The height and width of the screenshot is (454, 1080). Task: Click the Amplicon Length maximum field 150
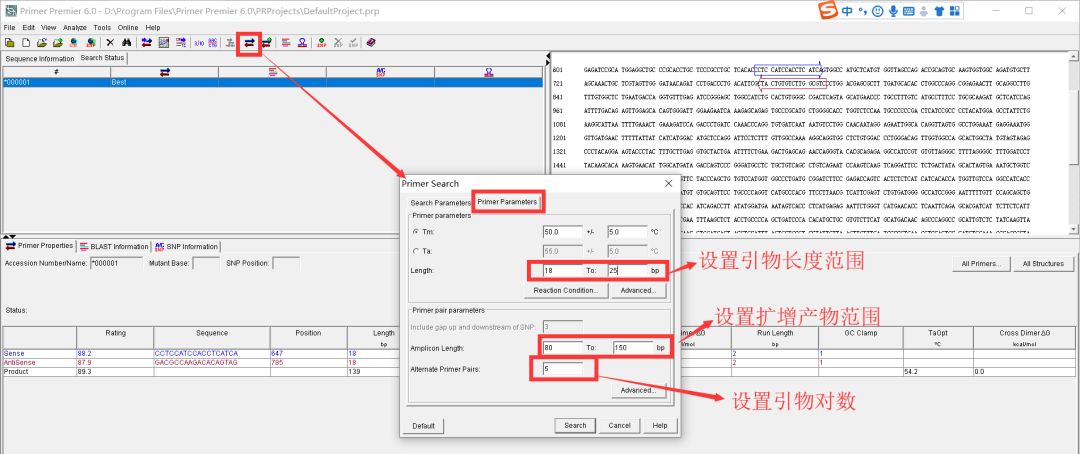coord(633,348)
